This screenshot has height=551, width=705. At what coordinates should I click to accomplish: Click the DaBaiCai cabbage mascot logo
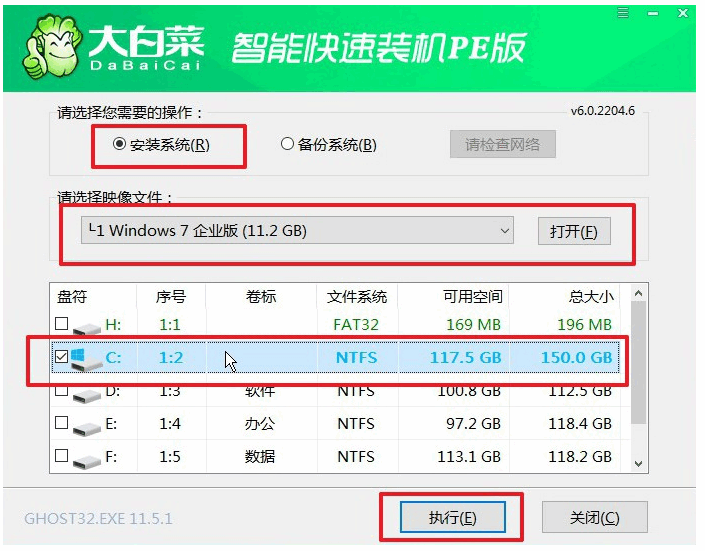tap(52, 49)
